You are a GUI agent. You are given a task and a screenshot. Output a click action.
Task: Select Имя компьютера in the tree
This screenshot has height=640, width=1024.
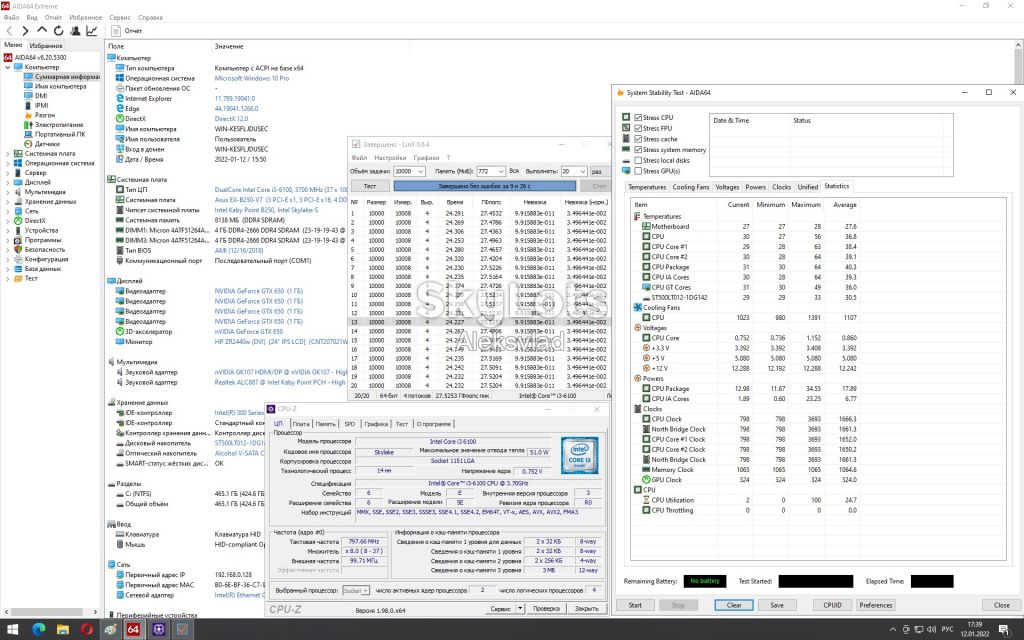[x=60, y=86]
